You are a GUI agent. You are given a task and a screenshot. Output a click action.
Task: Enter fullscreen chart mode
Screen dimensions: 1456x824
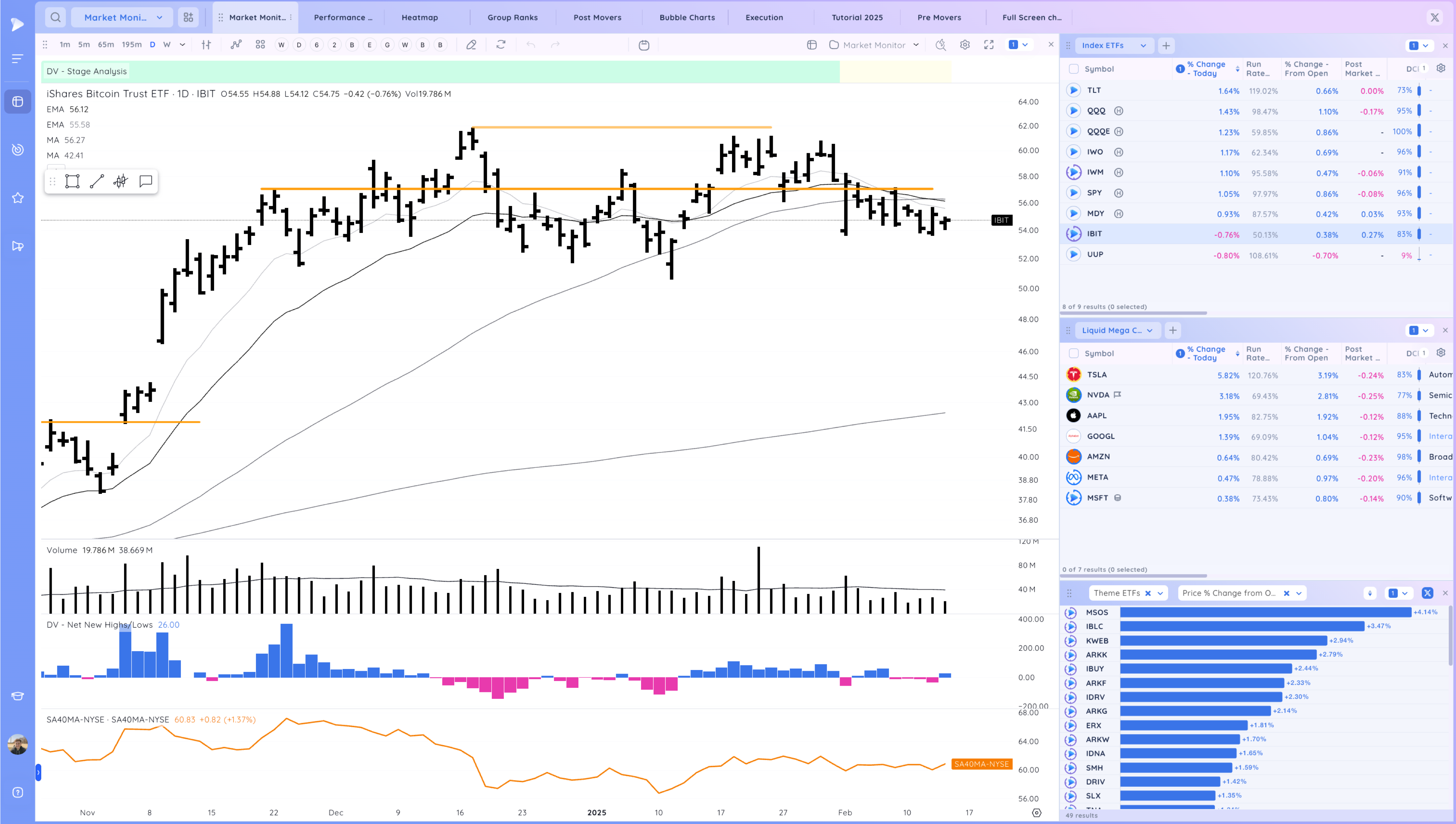989,45
